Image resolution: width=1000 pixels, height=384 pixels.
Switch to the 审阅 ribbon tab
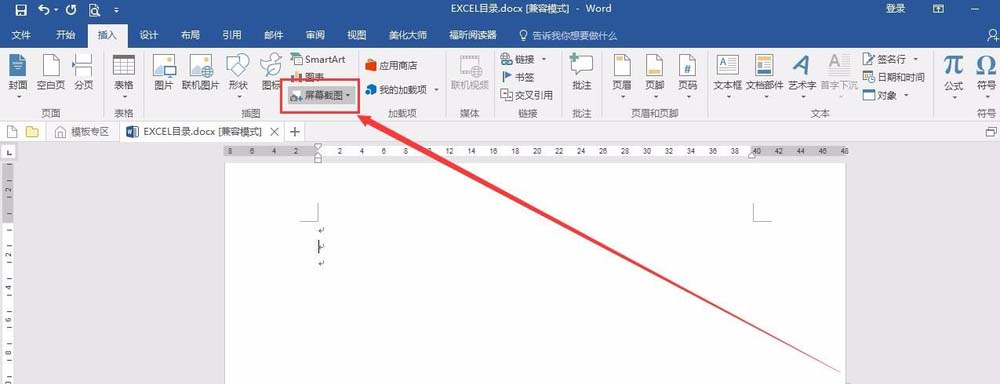[x=315, y=35]
